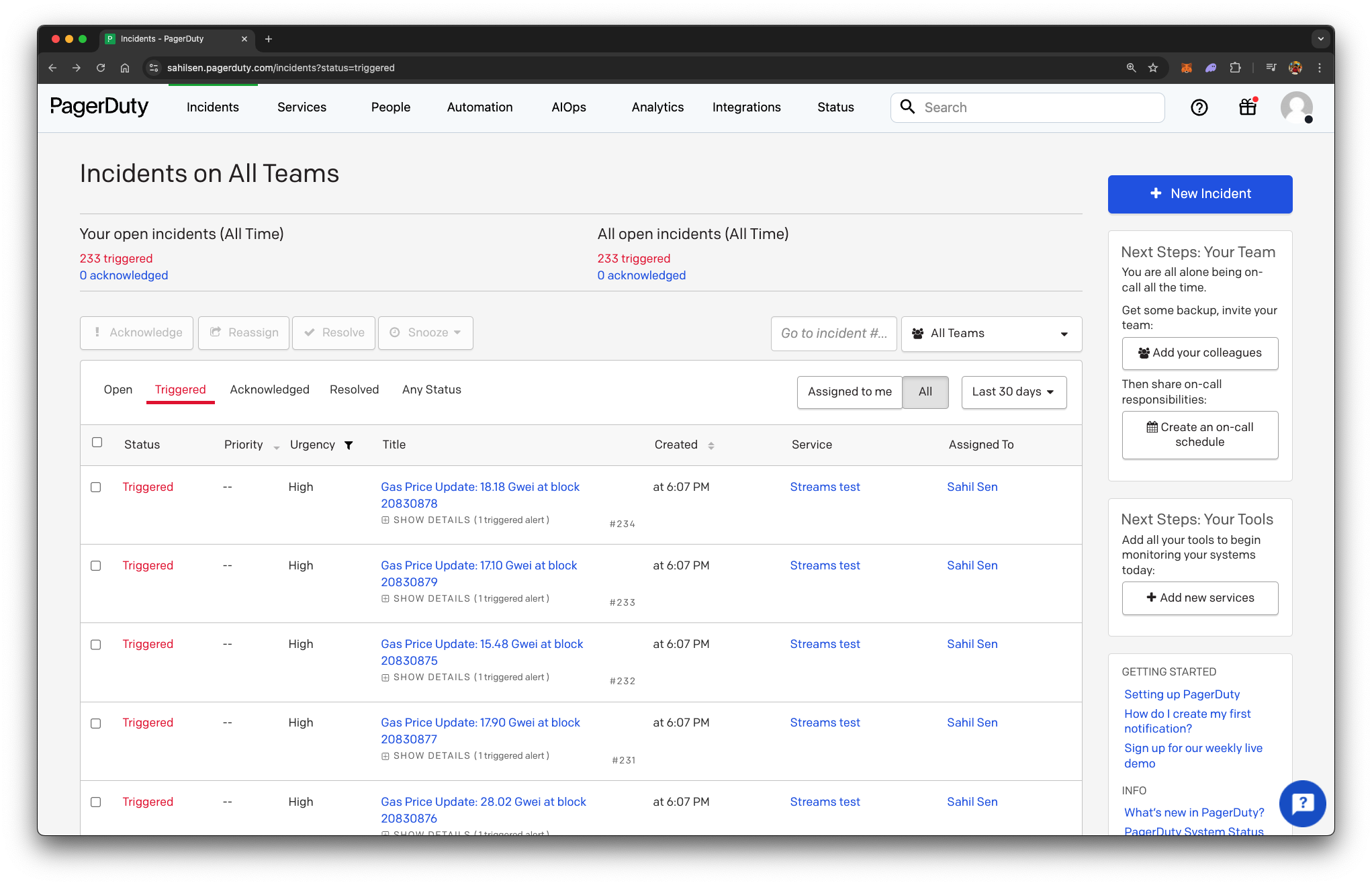1372x885 pixels.
Task: Expand show details for incident #231
Action: click(x=465, y=756)
